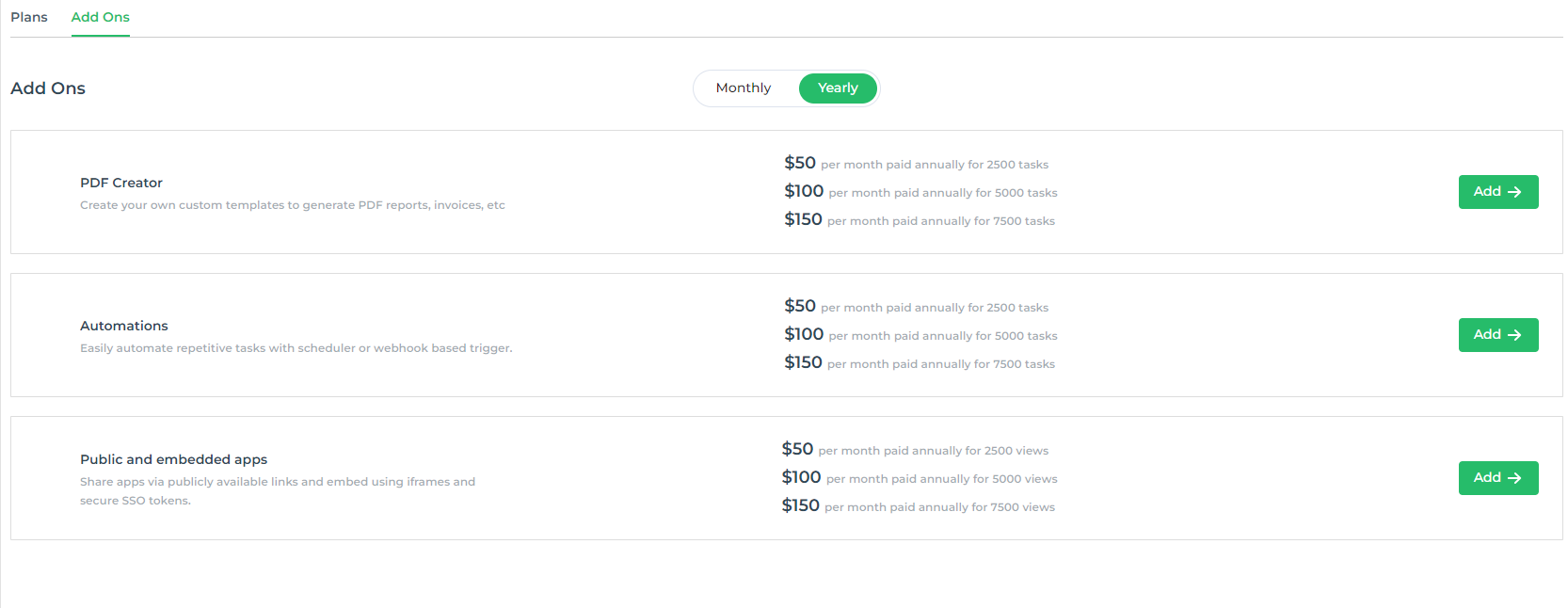This screenshot has width=1568, height=608.
Task: Click the PDF Creator title
Action: (121, 183)
